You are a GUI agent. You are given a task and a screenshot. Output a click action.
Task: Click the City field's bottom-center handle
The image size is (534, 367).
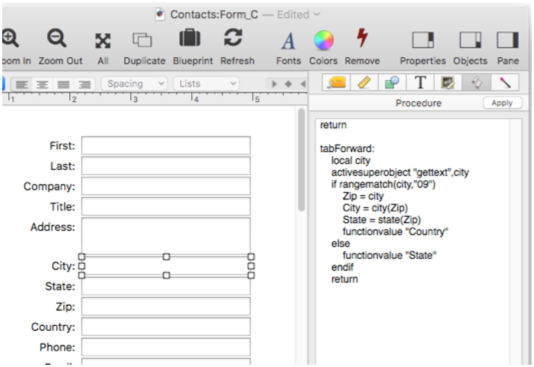tap(166, 275)
